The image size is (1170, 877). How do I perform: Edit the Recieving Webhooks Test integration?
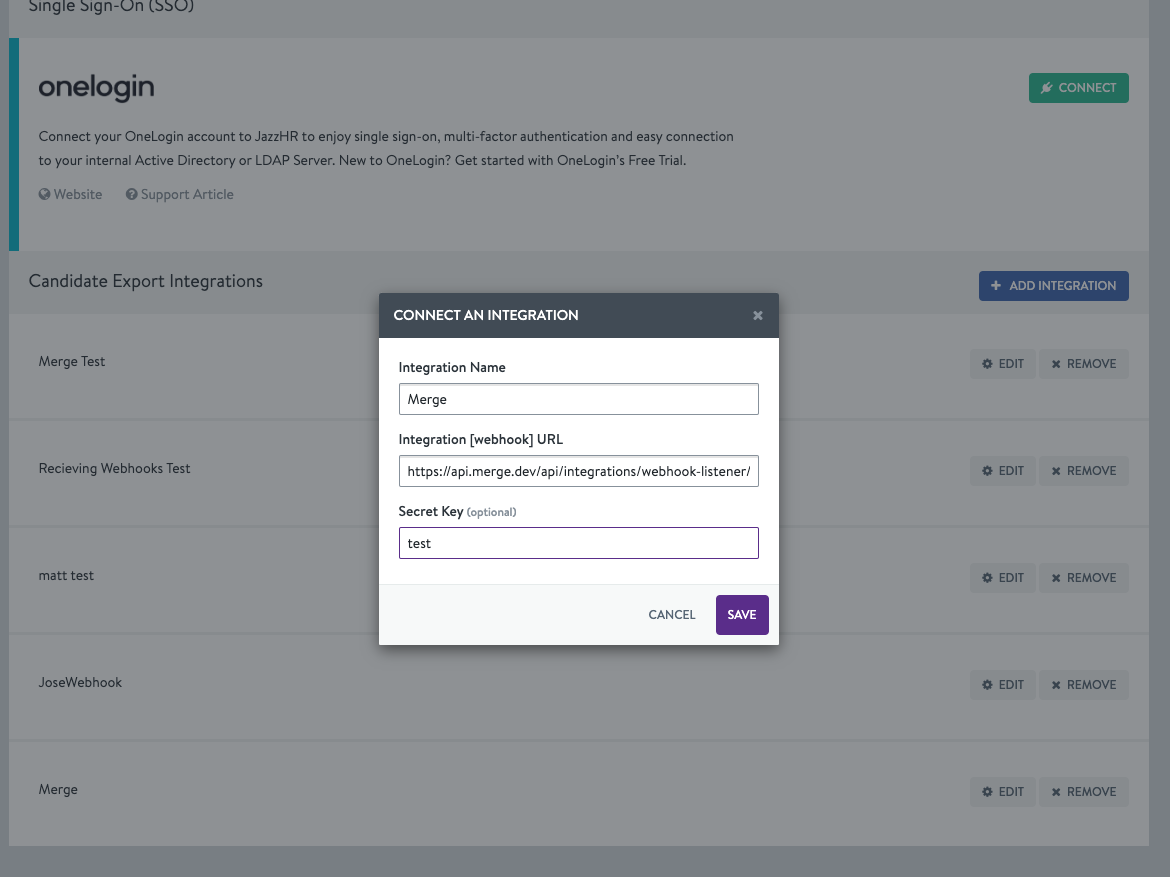[1003, 471]
